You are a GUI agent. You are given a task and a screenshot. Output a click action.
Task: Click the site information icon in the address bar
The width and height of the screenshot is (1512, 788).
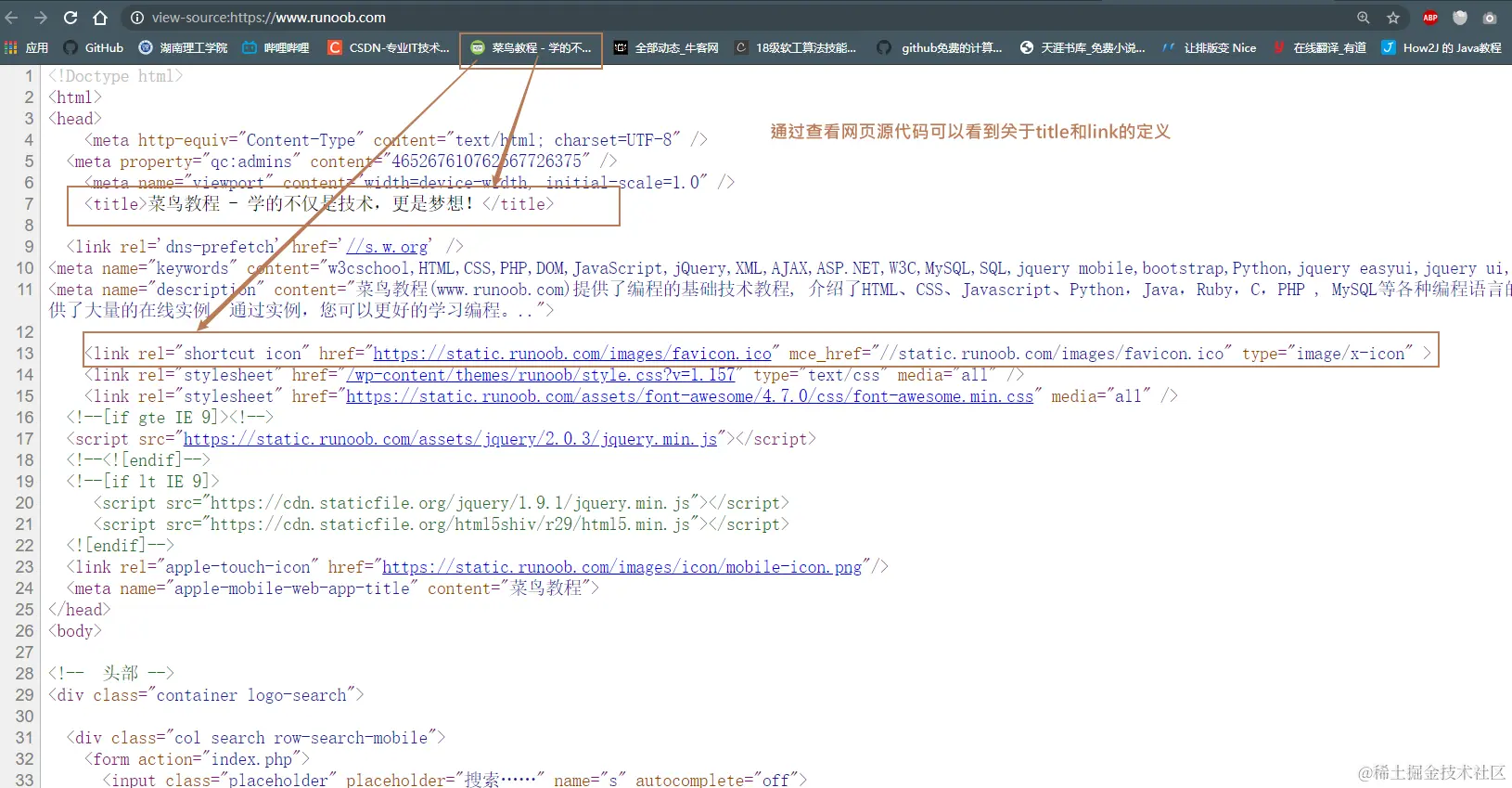point(136,18)
